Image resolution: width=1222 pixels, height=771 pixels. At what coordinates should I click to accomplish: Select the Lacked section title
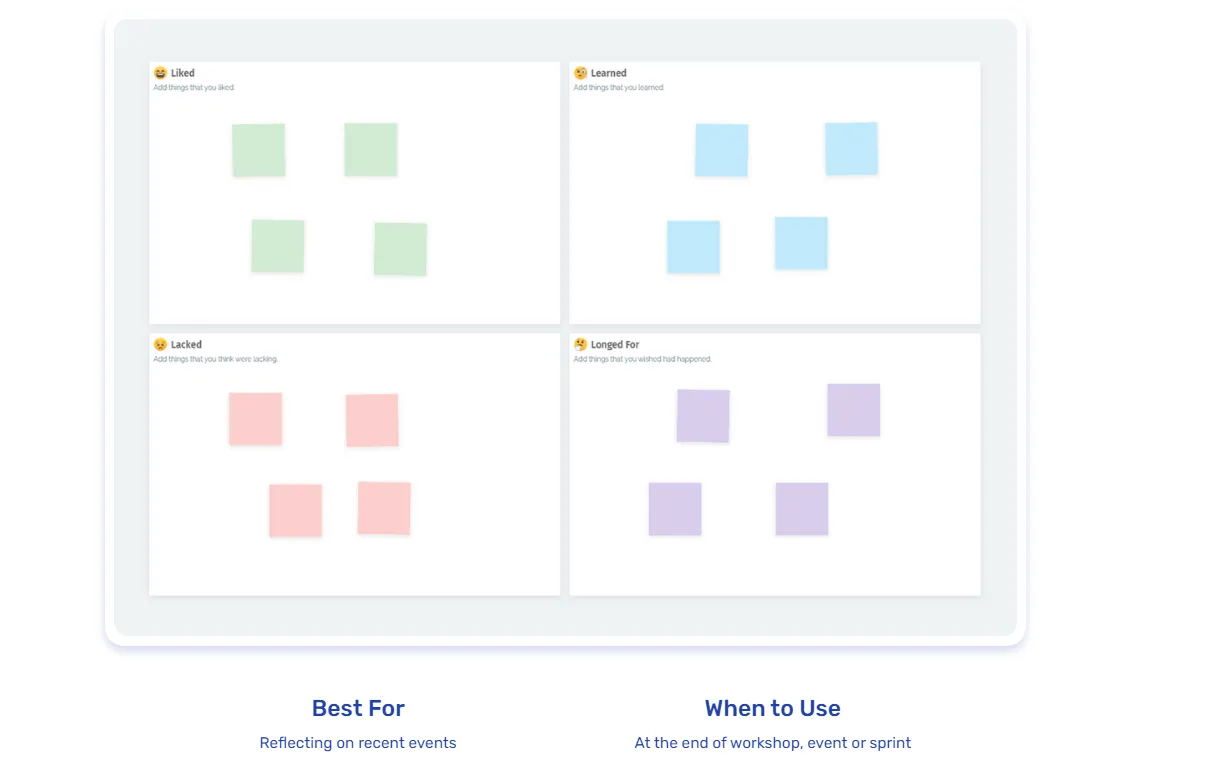[x=186, y=345]
